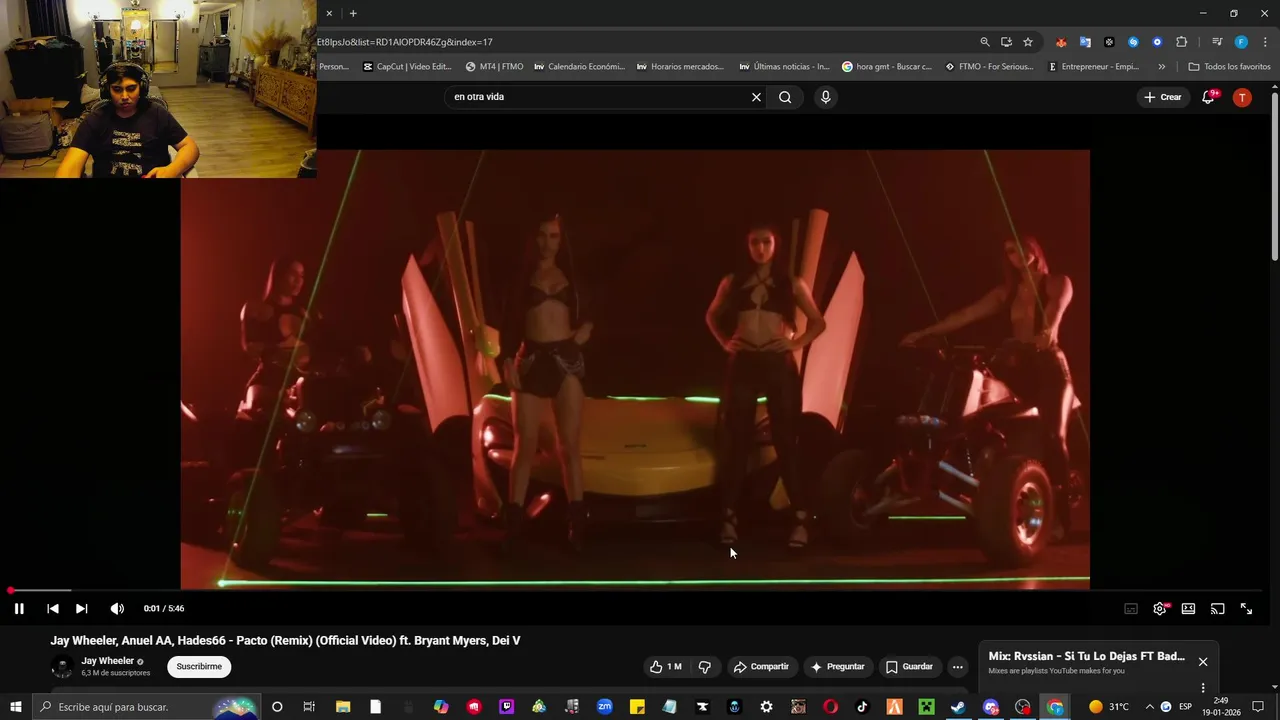The height and width of the screenshot is (720, 1280).
Task: Open the Entrepreneur bookmark
Action: tap(1093, 67)
